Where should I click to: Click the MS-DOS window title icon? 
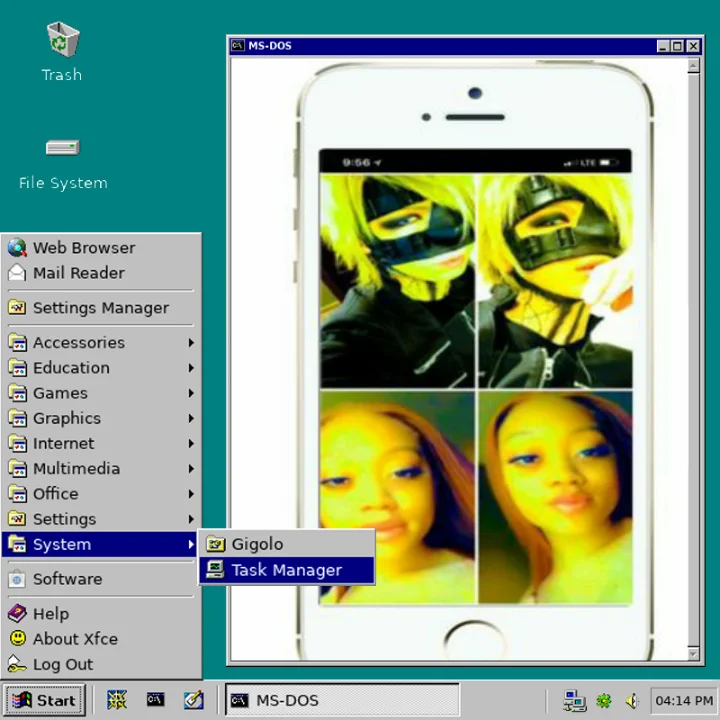pos(238,45)
